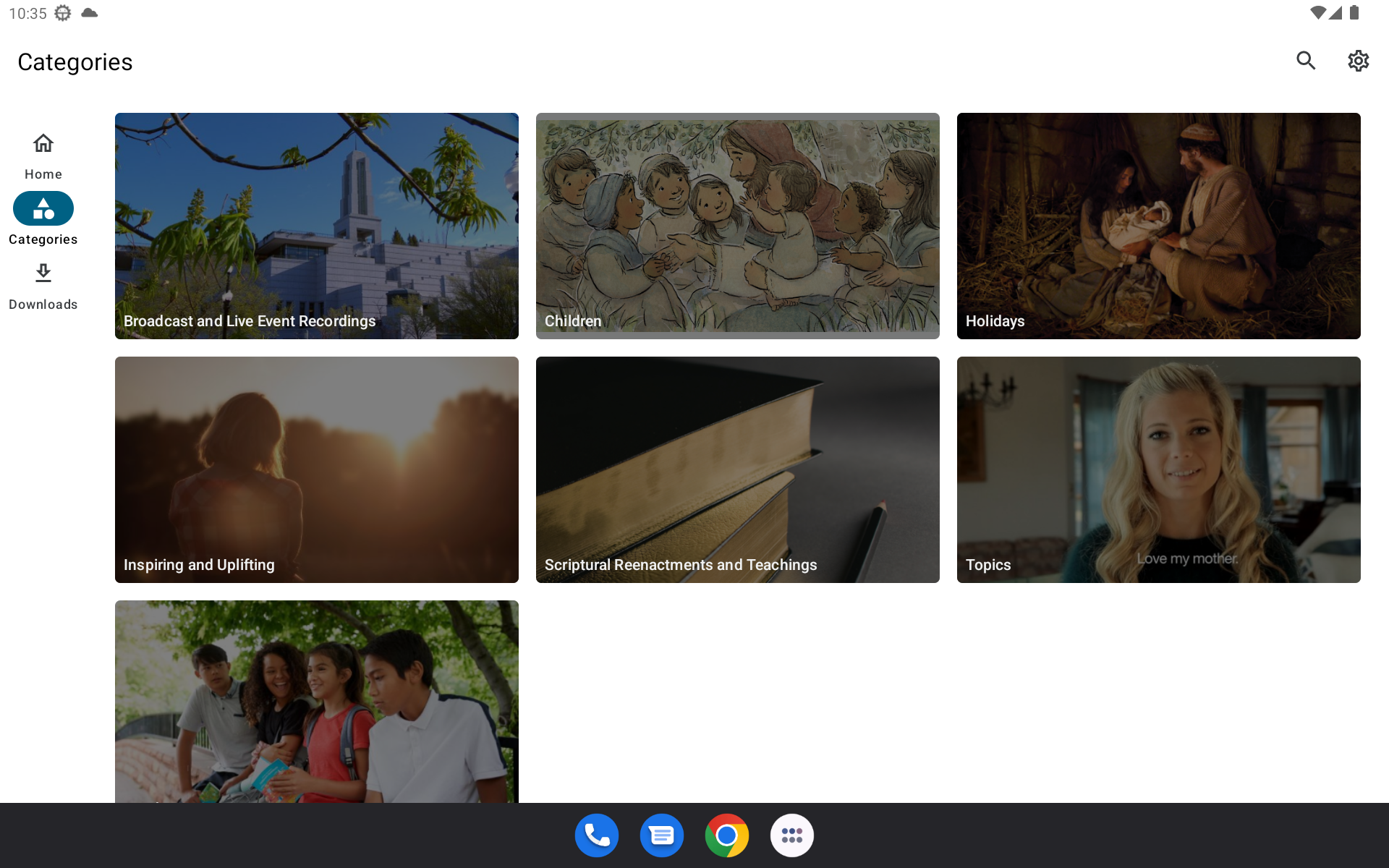Open the search magnifier icon
Screen dimensions: 1389x868
point(1306,61)
